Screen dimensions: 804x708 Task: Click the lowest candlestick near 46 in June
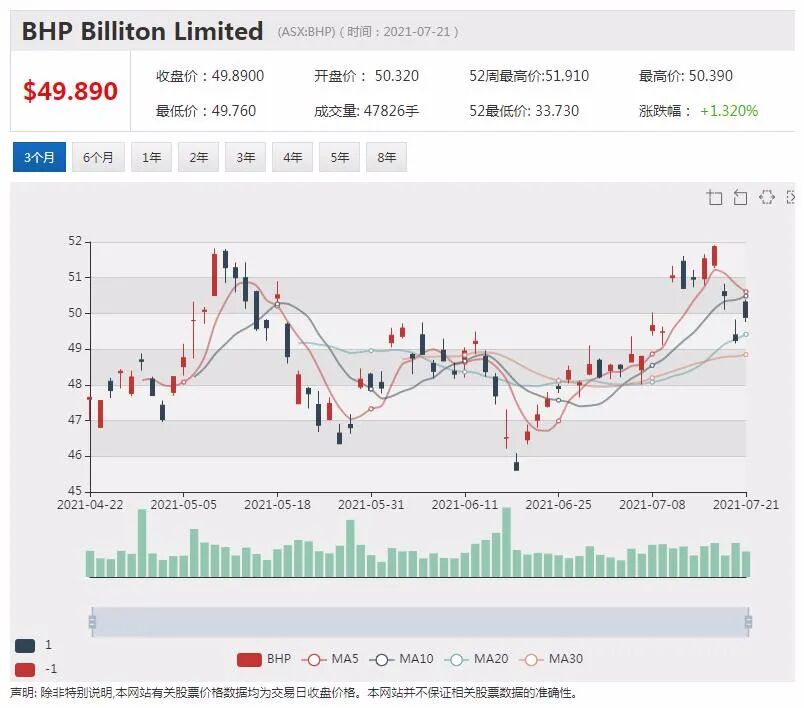(516, 462)
